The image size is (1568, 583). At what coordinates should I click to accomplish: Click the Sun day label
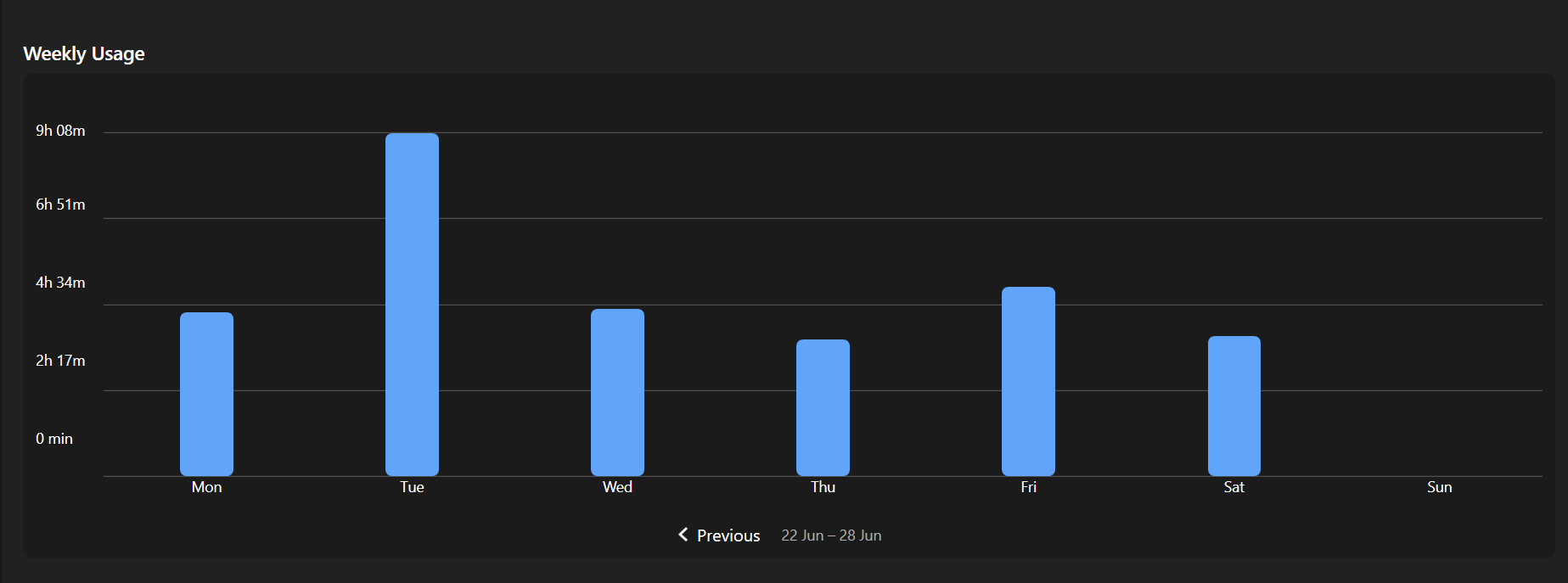tap(1439, 487)
